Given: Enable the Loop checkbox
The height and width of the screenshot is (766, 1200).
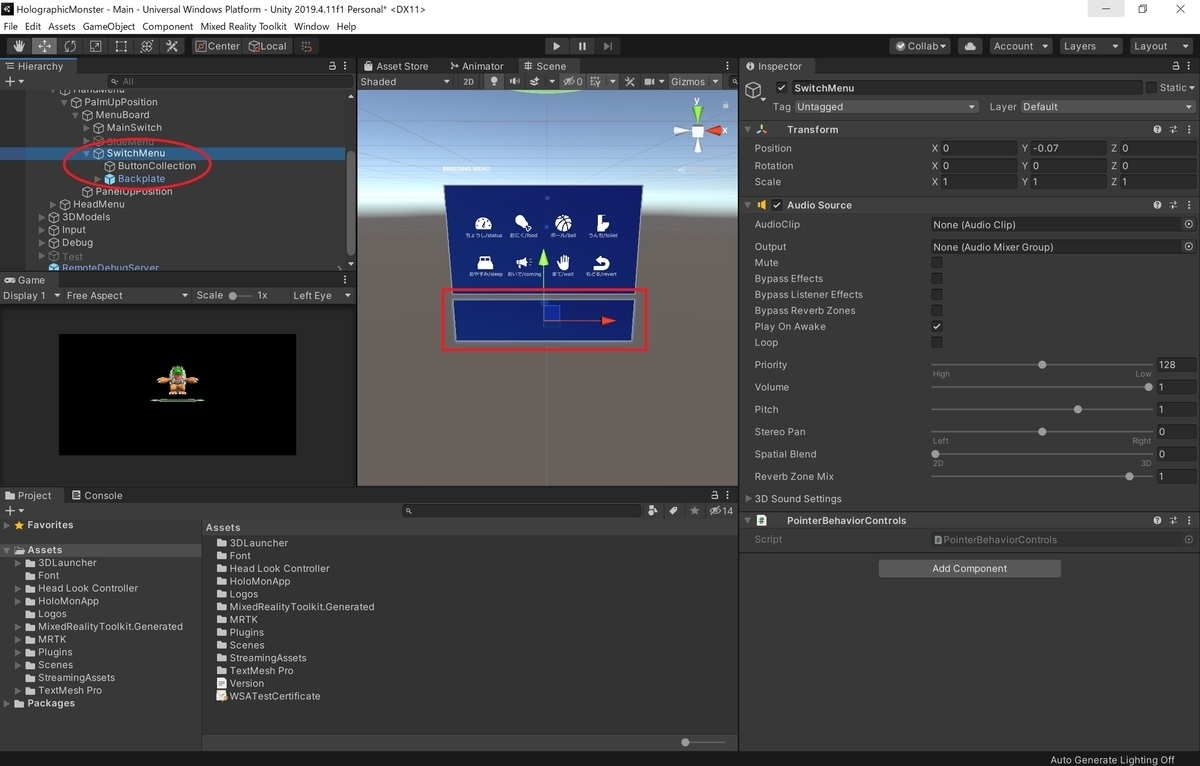Looking at the screenshot, I should coord(937,343).
